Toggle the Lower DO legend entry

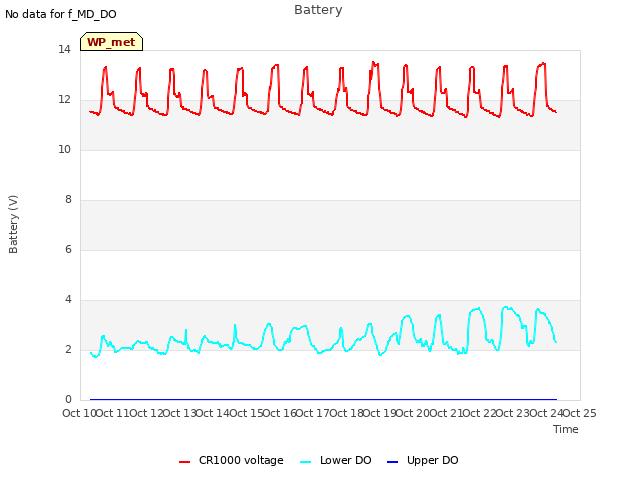[x=336, y=460]
